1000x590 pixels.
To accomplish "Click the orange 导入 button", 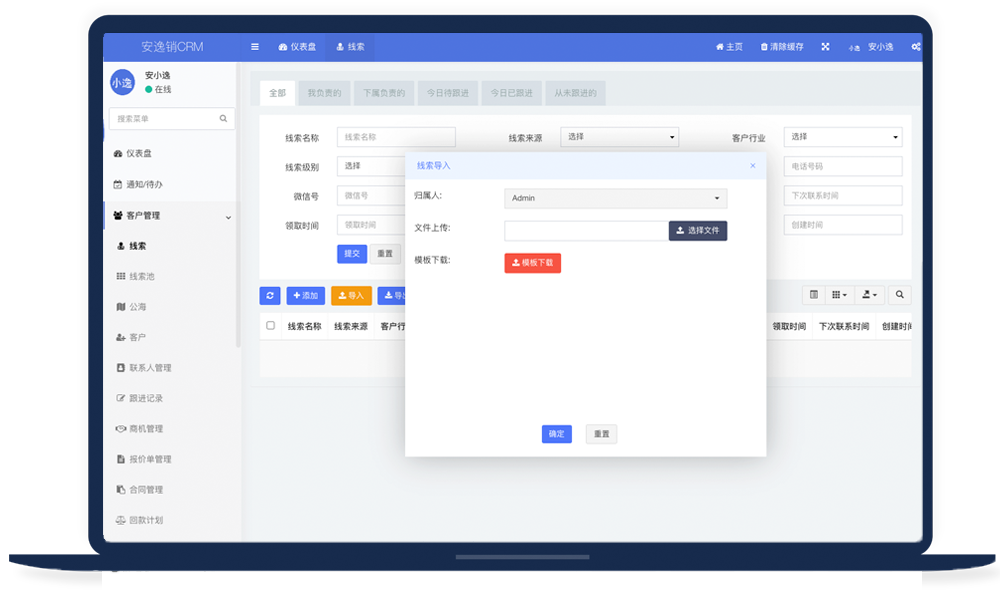I will point(351,296).
